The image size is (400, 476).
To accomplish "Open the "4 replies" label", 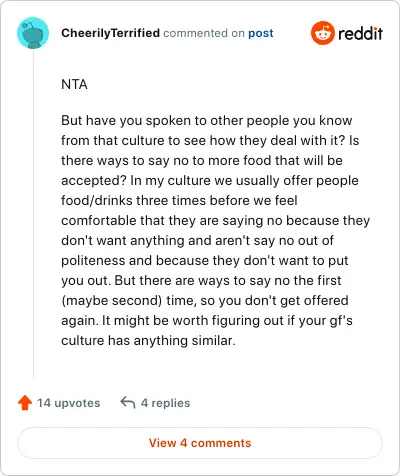I will [165, 403].
